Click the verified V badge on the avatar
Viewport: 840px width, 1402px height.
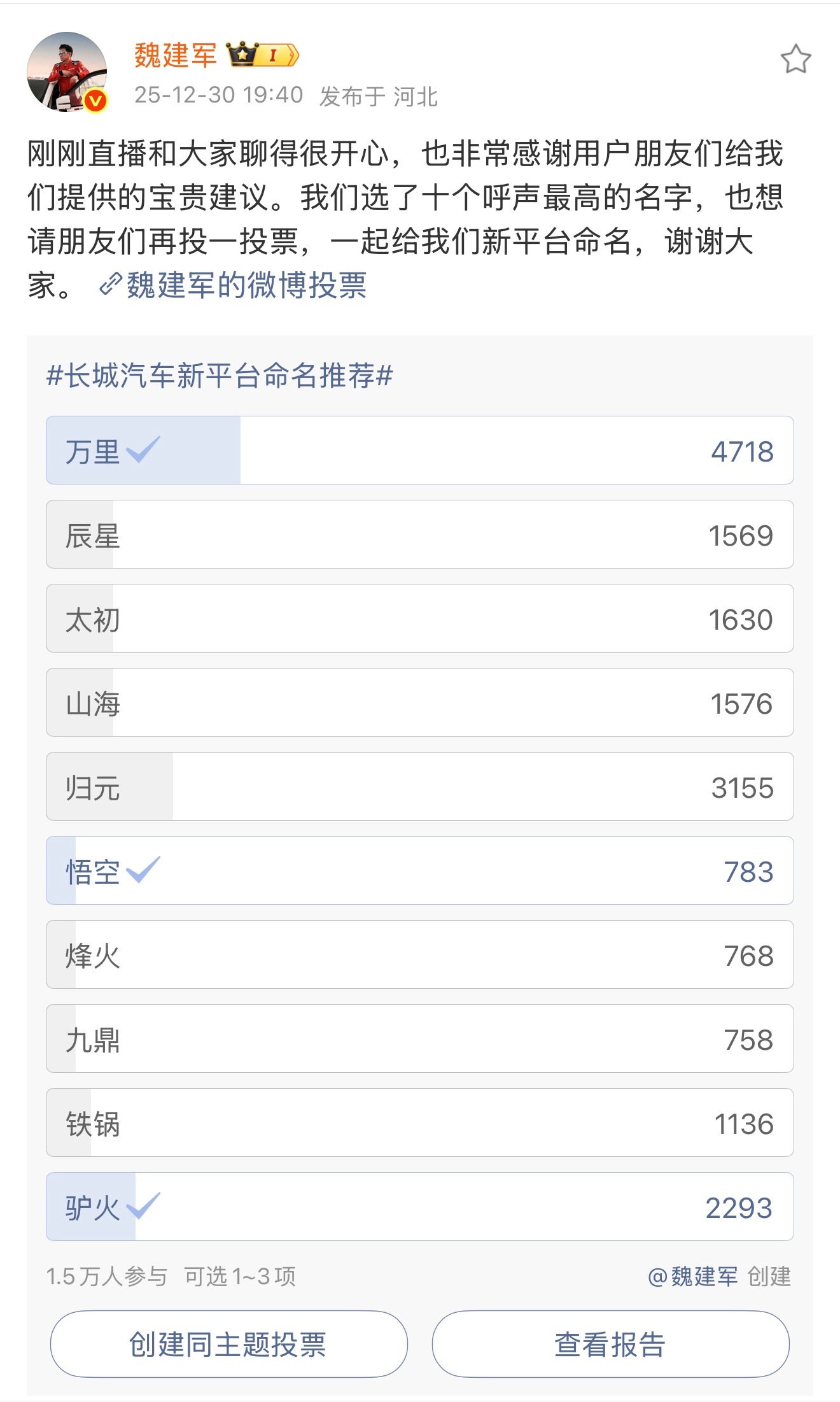(x=93, y=101)
